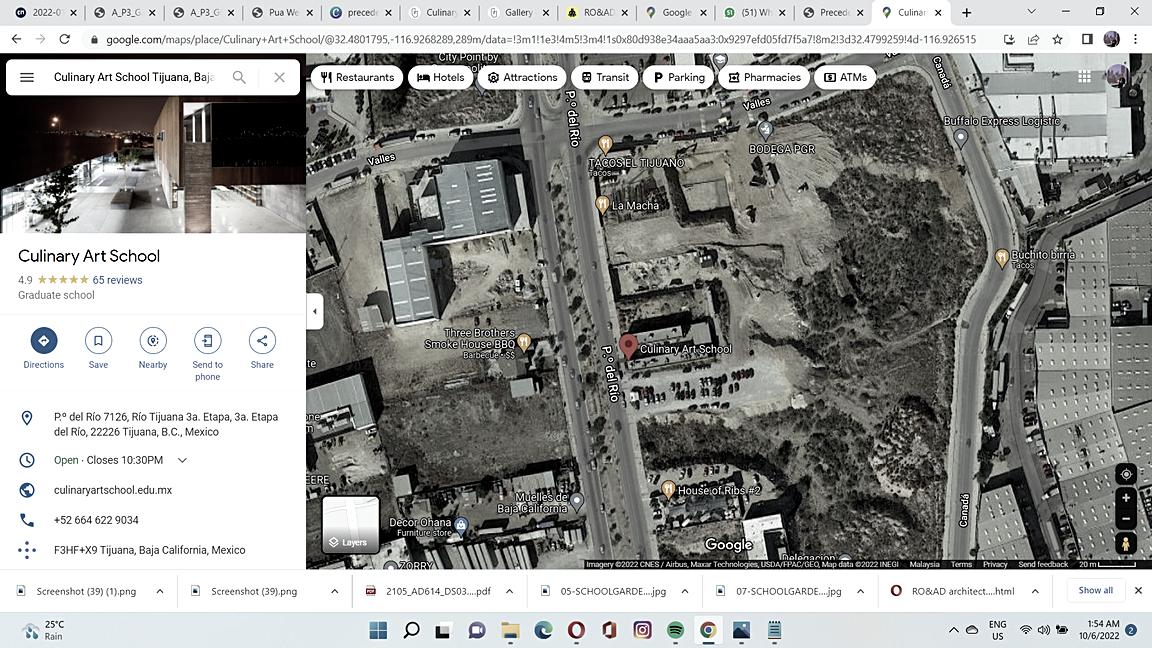This screenshot has width=1152, height=648.
Task: Open Street View pegman
Action: [1126, 543]
